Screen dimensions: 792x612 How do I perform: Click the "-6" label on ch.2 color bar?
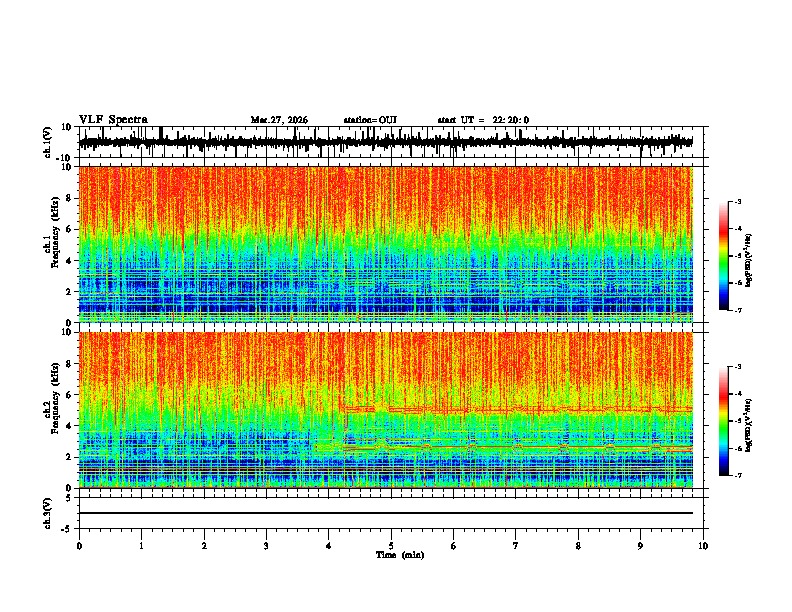click(x=738, y=448)
